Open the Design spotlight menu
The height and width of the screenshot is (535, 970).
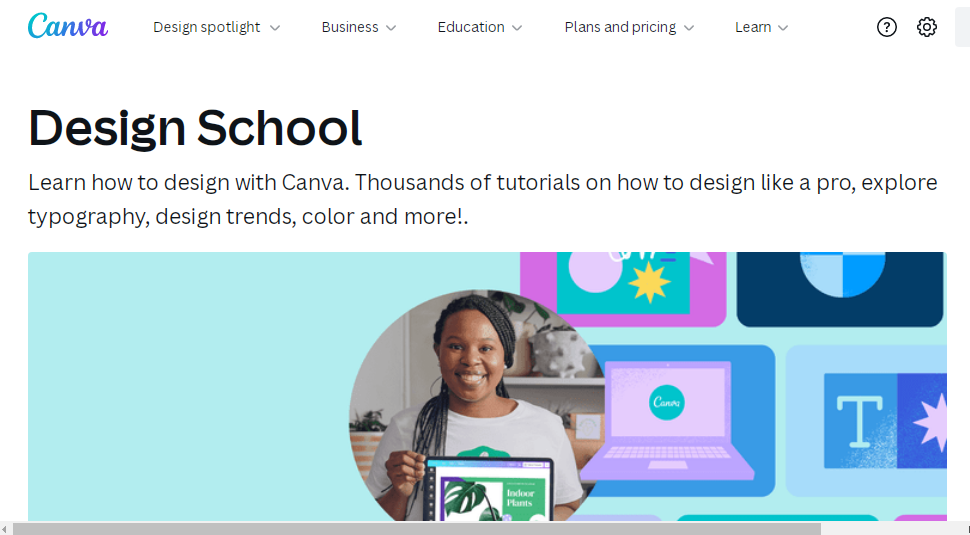tap(217, 27)
